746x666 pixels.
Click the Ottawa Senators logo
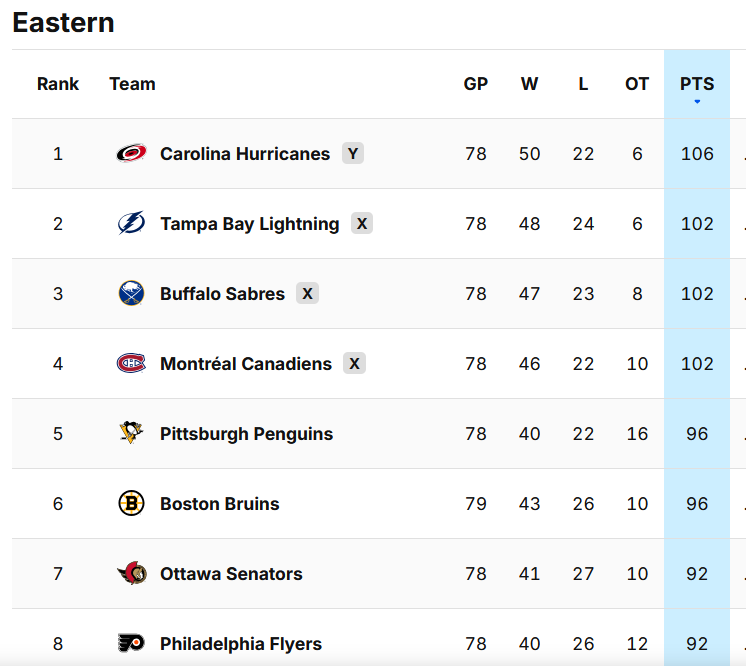coord(131,574)
